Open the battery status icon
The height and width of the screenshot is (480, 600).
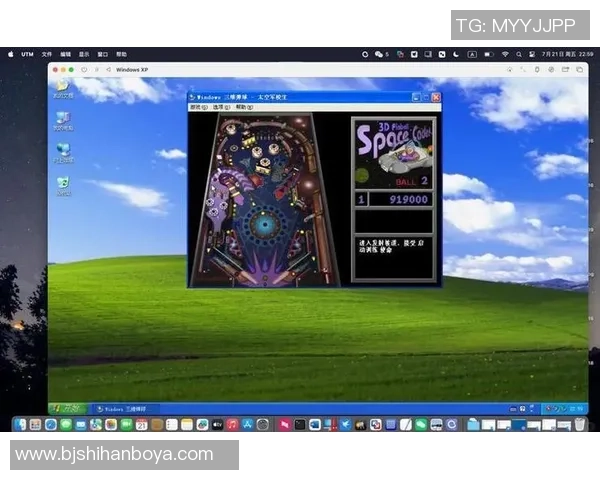pos(489,54)
